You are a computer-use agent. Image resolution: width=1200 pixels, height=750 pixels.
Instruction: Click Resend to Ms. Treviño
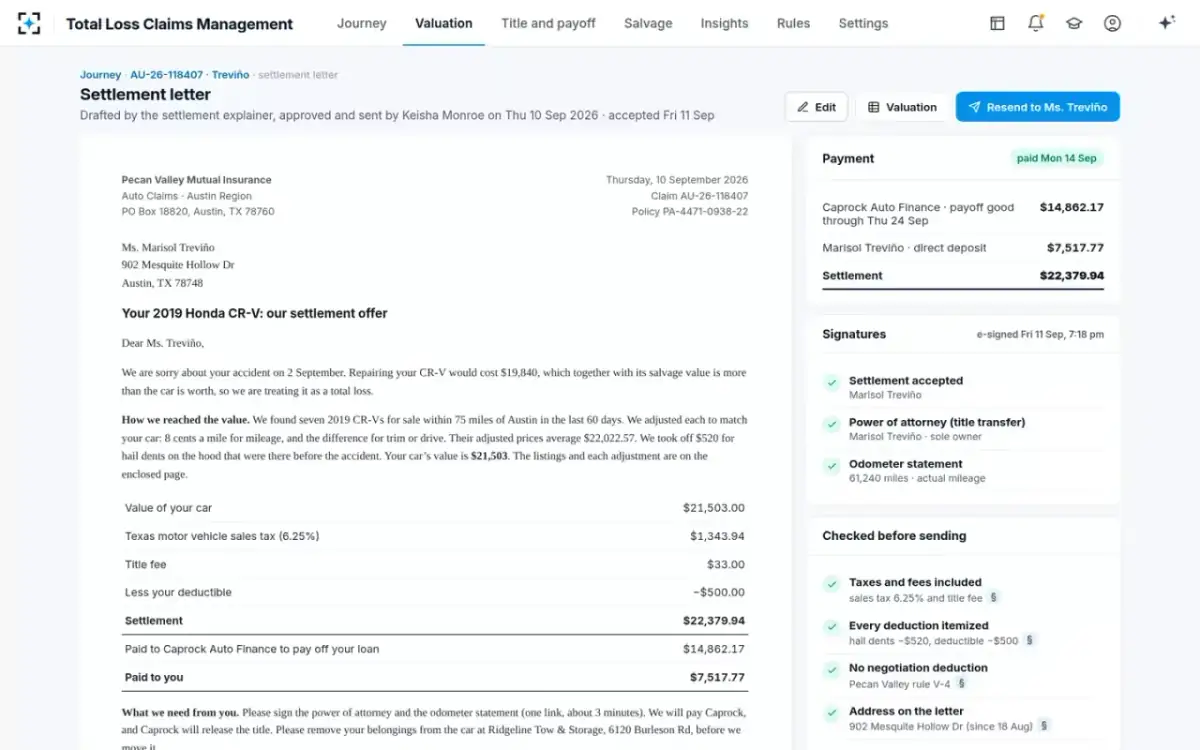pyautogui.click(x=1037, y=107)
